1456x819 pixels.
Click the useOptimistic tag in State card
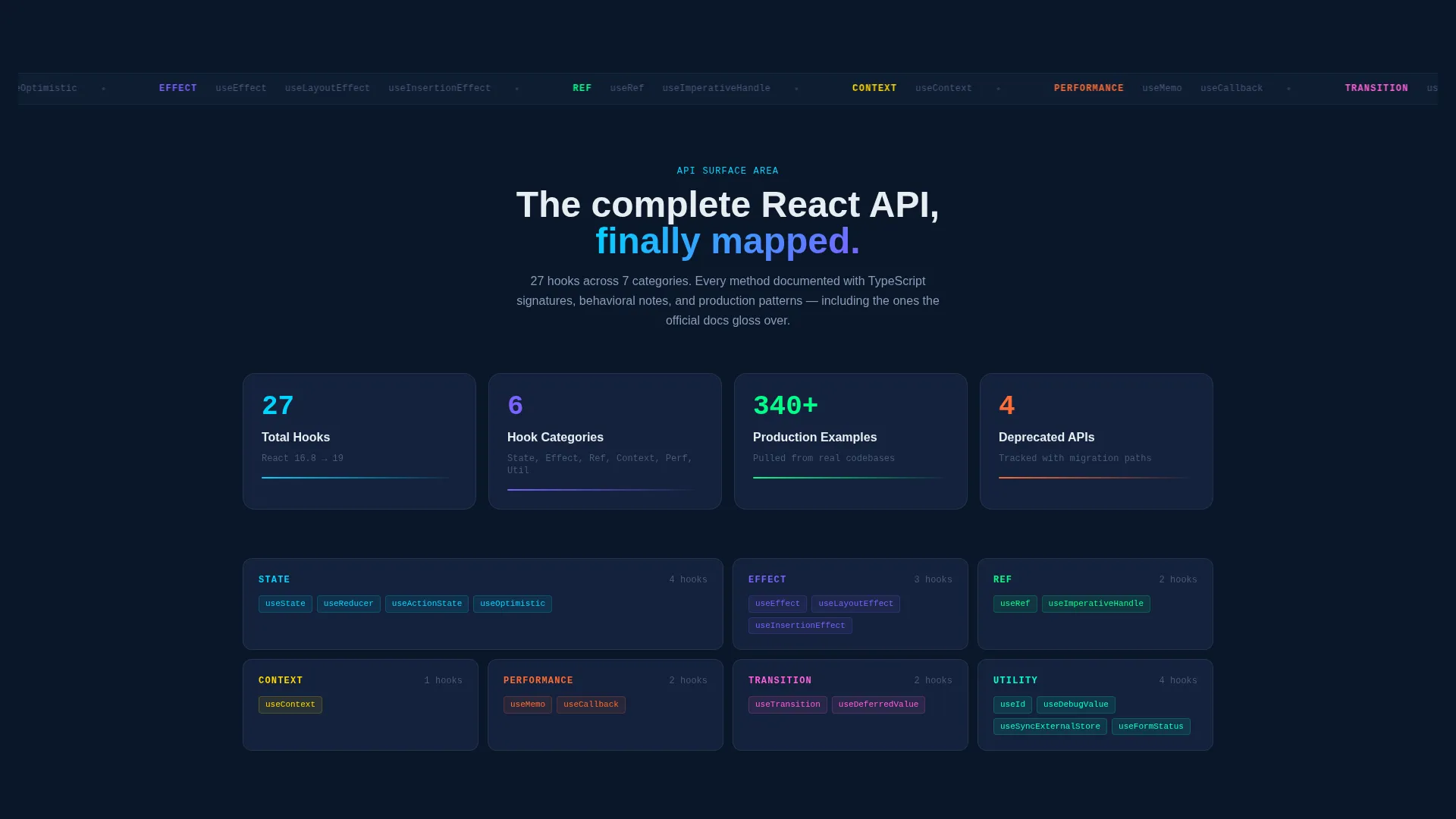(513, 604)
